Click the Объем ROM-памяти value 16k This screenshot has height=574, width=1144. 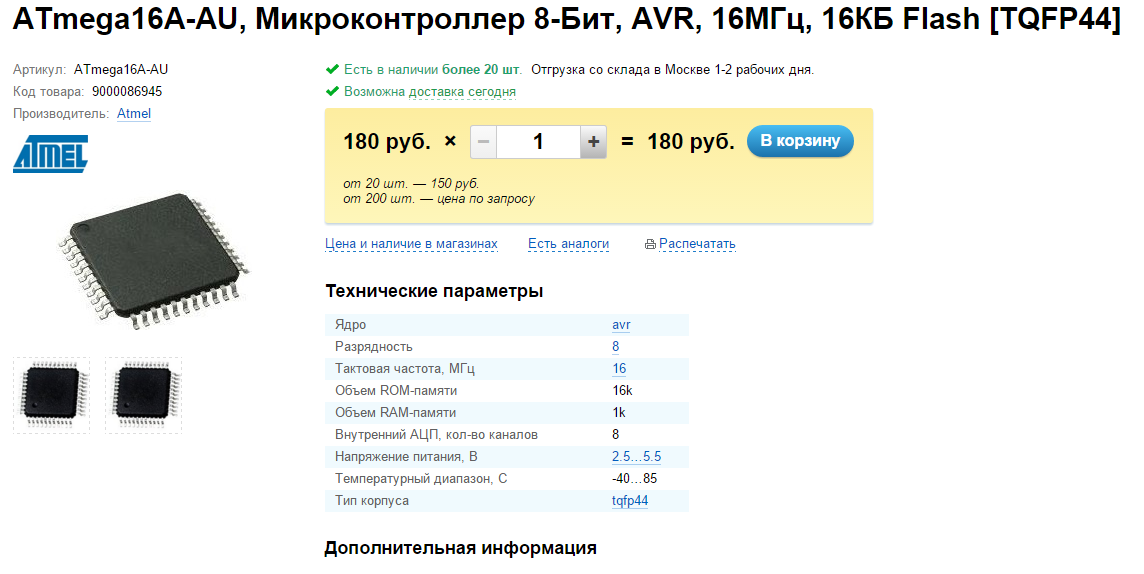[x=622, y=391]
